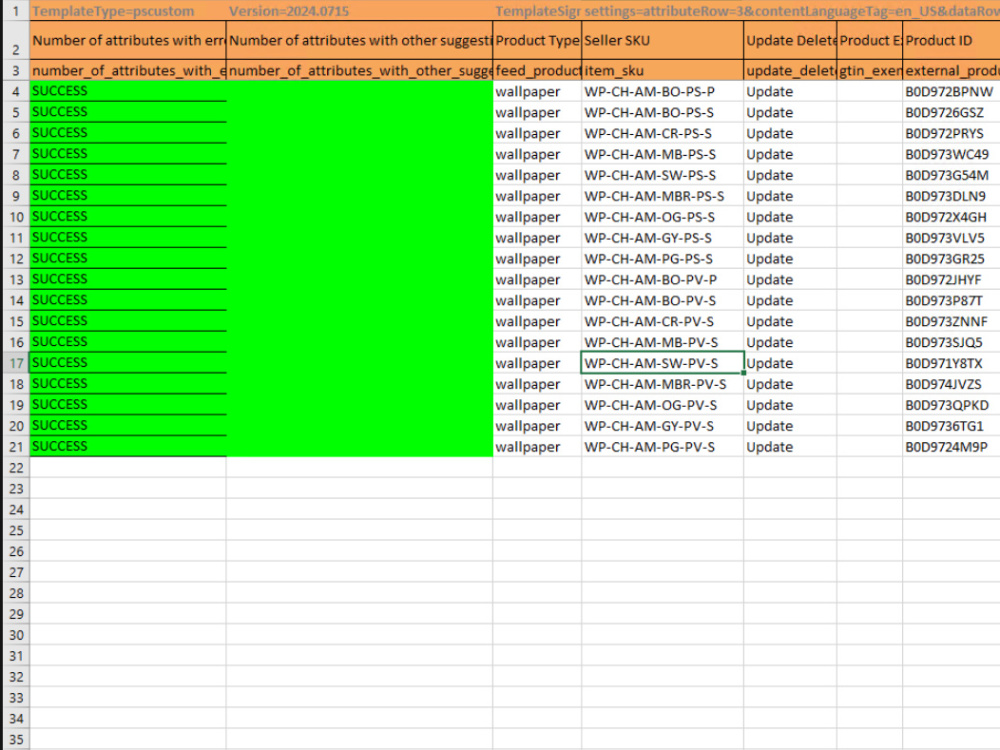This screenshot has width=1000, height=750.
Task: Click Product ID cell B0D973ZNNF
Action: click(x=951, y=321)
